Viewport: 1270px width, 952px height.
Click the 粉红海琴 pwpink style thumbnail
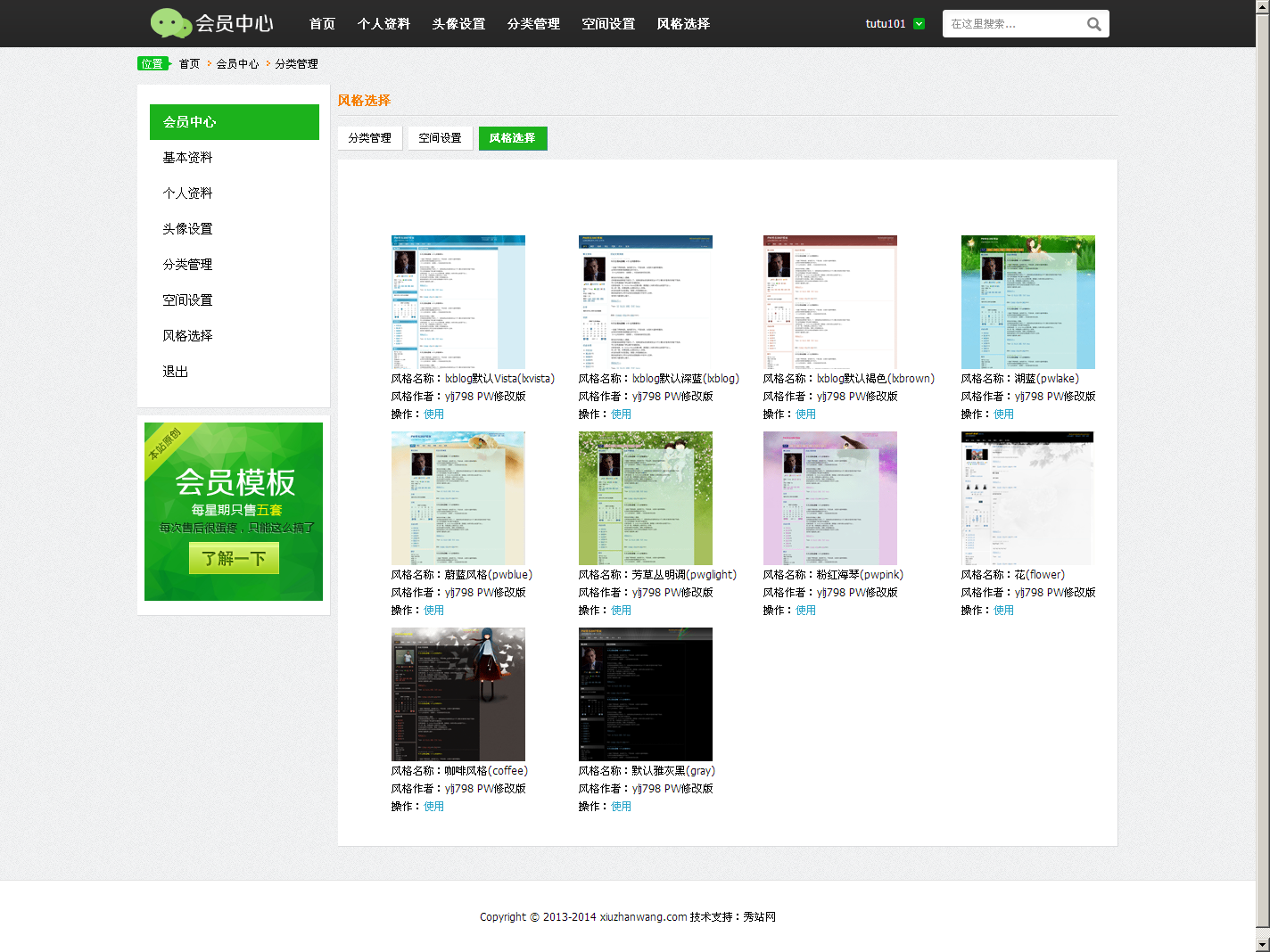pos(829,498)
